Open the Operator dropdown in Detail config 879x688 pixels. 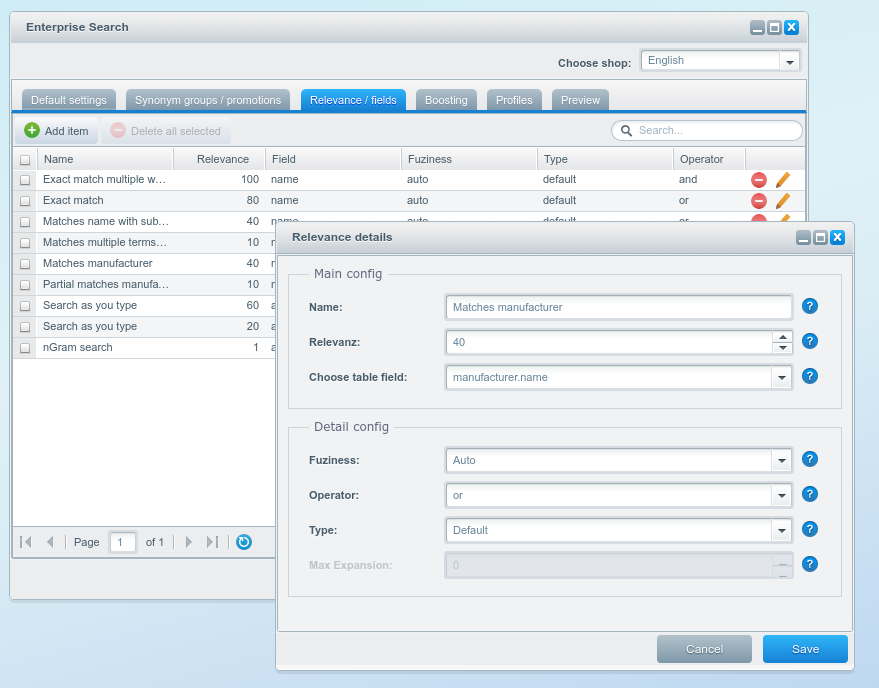coord(781,496)
